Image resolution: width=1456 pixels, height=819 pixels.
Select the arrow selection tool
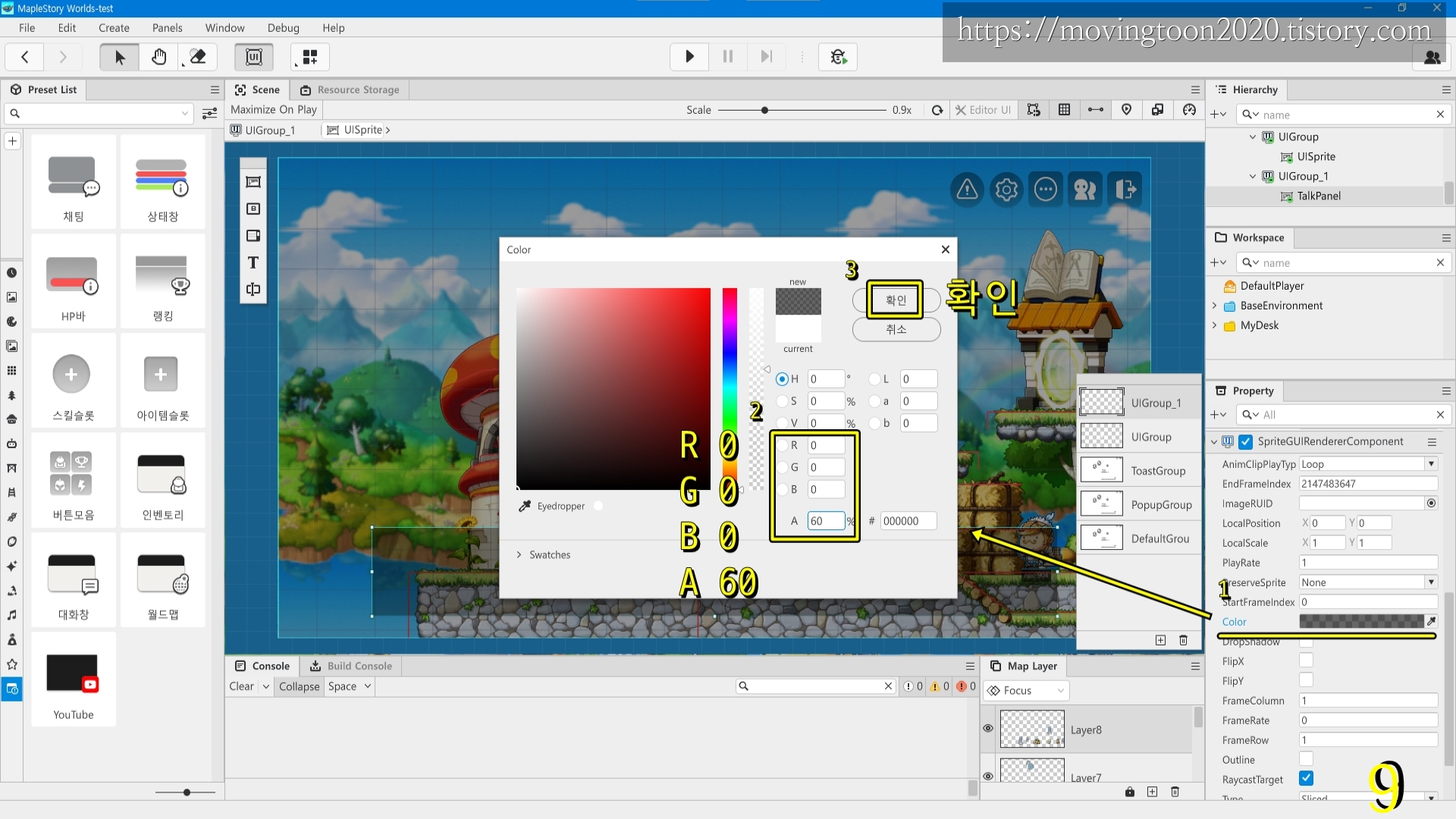pos(120,57)
